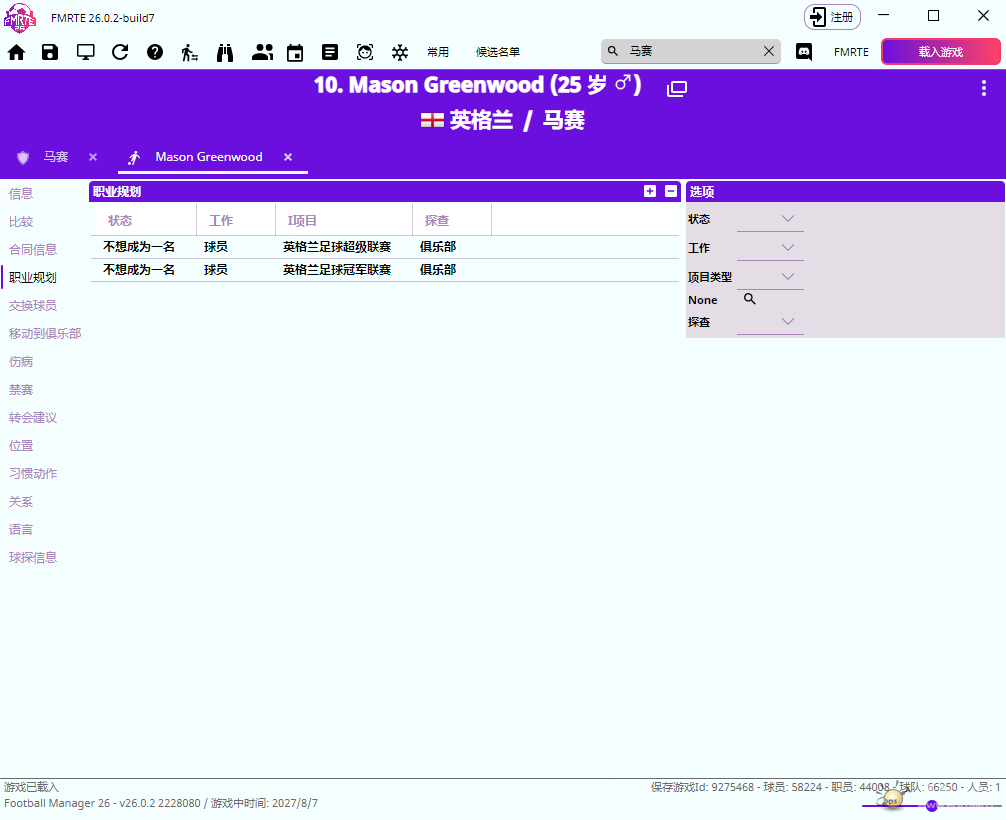Open Discord via the Discord icon

(x=804, y=52)
